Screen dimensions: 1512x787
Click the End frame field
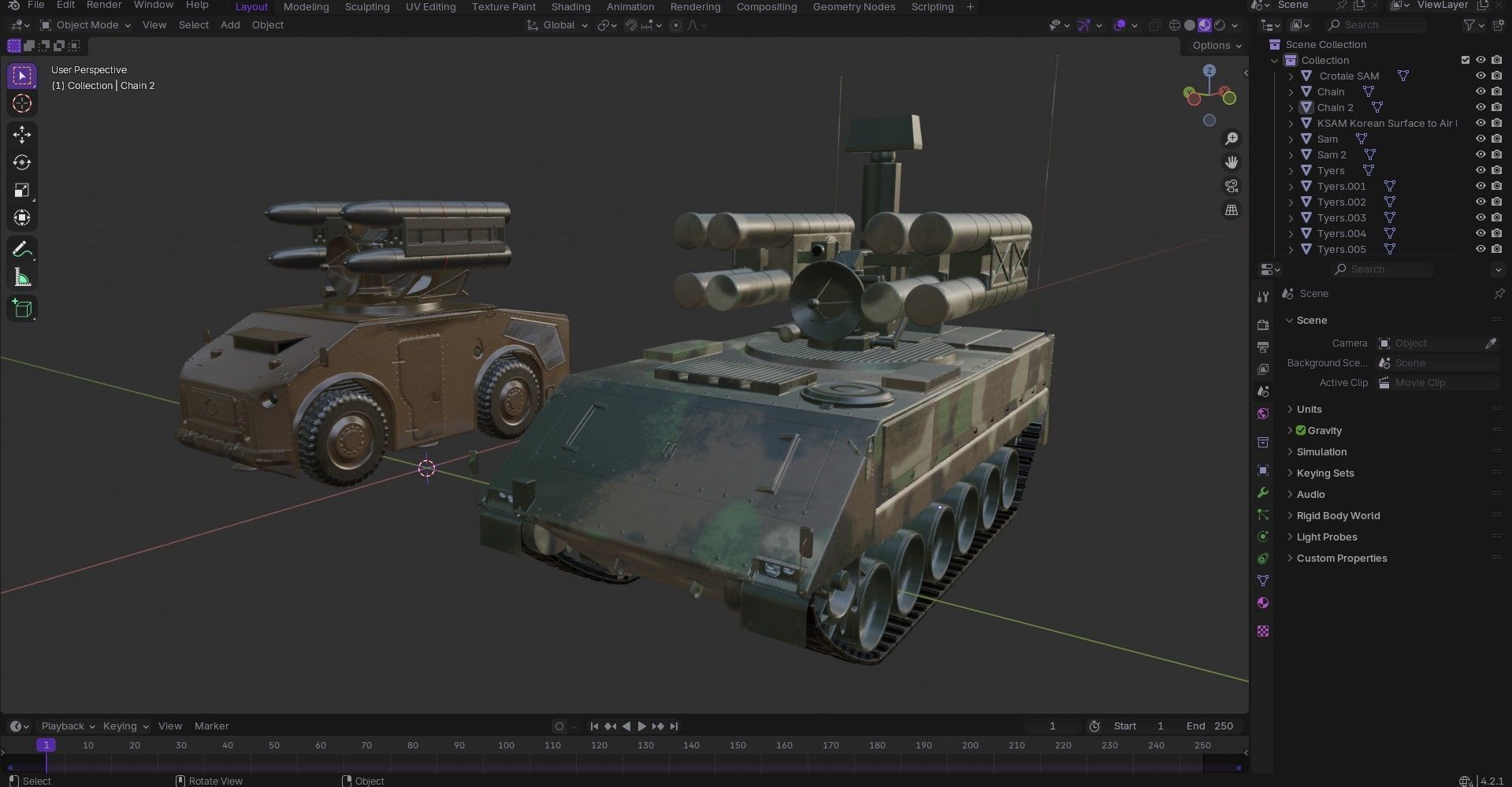(x=1210, y=726)
